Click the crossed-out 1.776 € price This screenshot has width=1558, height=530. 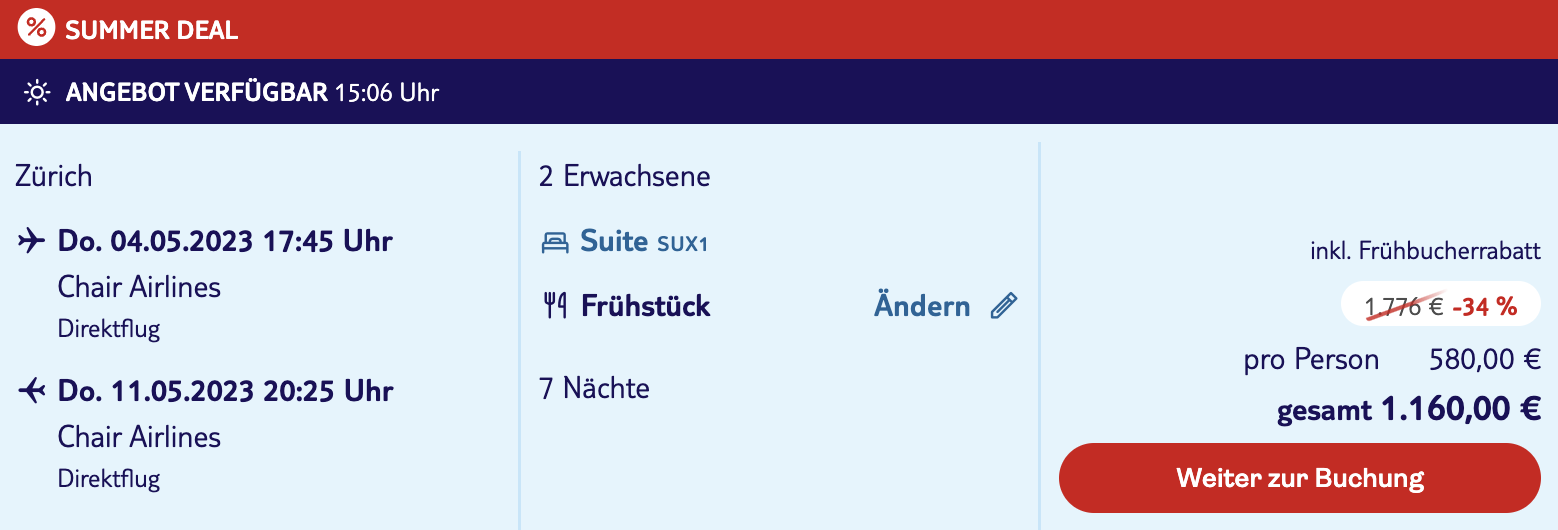click(x=1404, y=307)
